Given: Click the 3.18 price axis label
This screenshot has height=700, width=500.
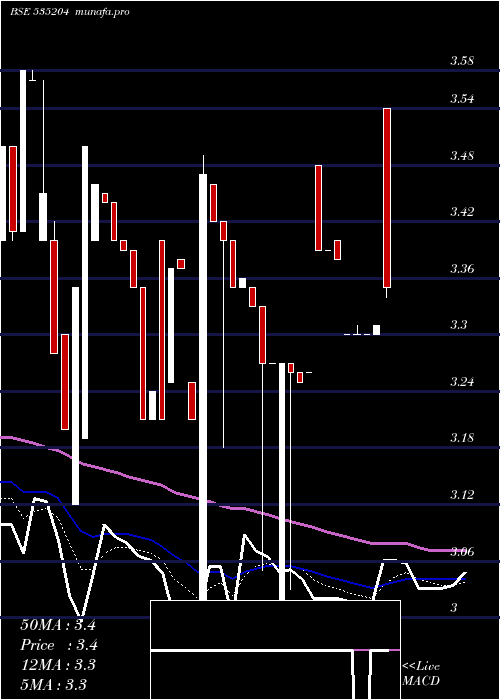Looking at the screenshot, I should coord(462,438).
